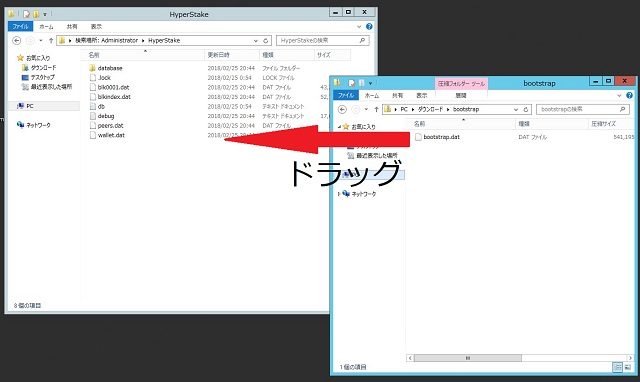The image size is (640, 382).
Task: Expand ネットワーク tree in bootstrap window
Action: click(x=339, y=194)
